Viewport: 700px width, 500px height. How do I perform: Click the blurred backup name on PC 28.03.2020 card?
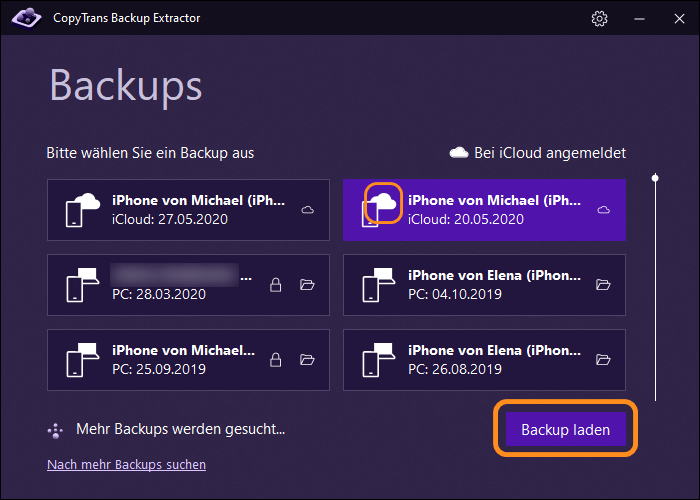(x=174, y=275)
